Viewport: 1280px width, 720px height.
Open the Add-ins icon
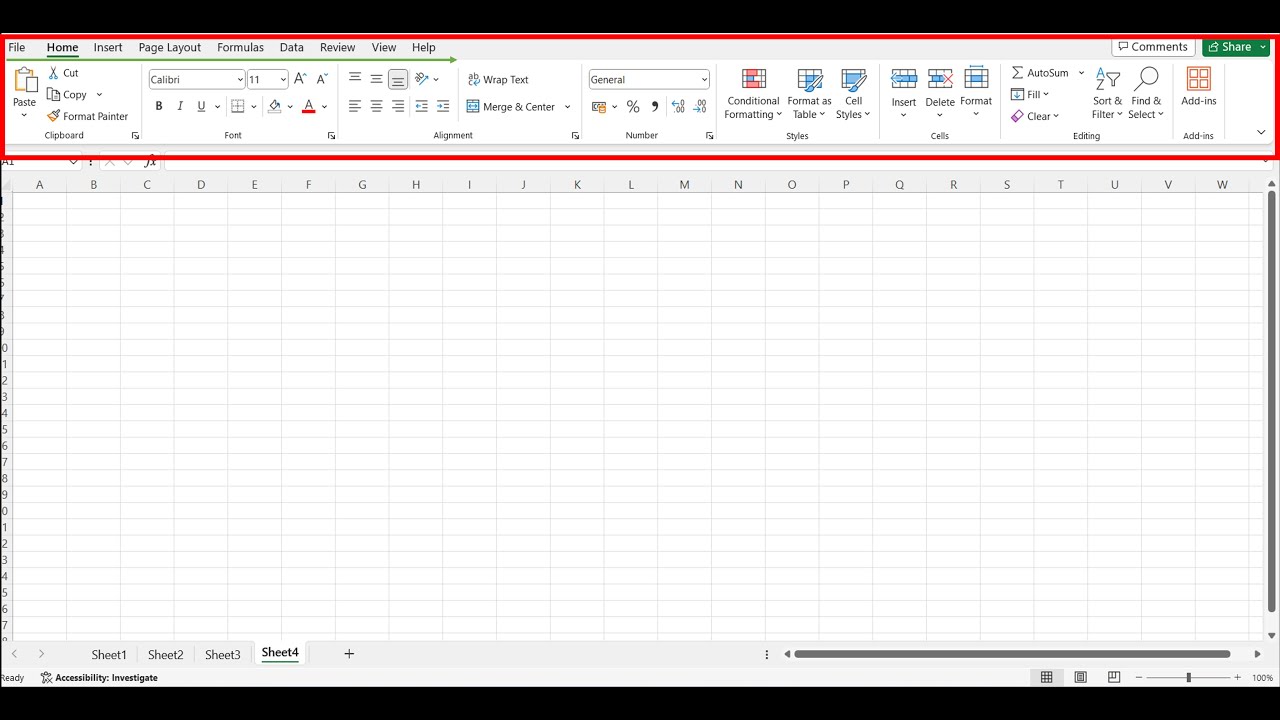click(x=1199, y=79)
